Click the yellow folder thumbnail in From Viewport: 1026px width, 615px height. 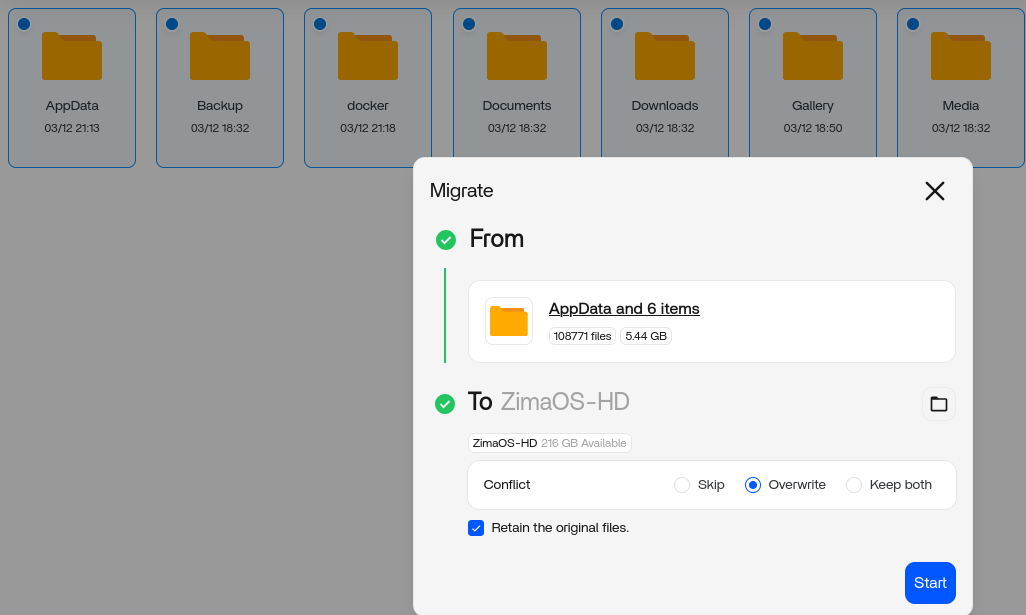[x=509, y=321]
